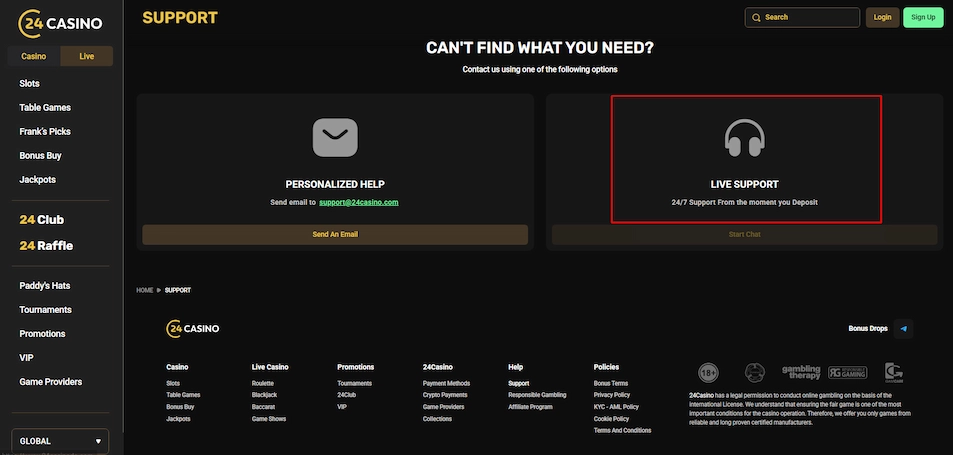Open footer Support link under Help
Screen dimensions: 953x455
pos(518,383)
